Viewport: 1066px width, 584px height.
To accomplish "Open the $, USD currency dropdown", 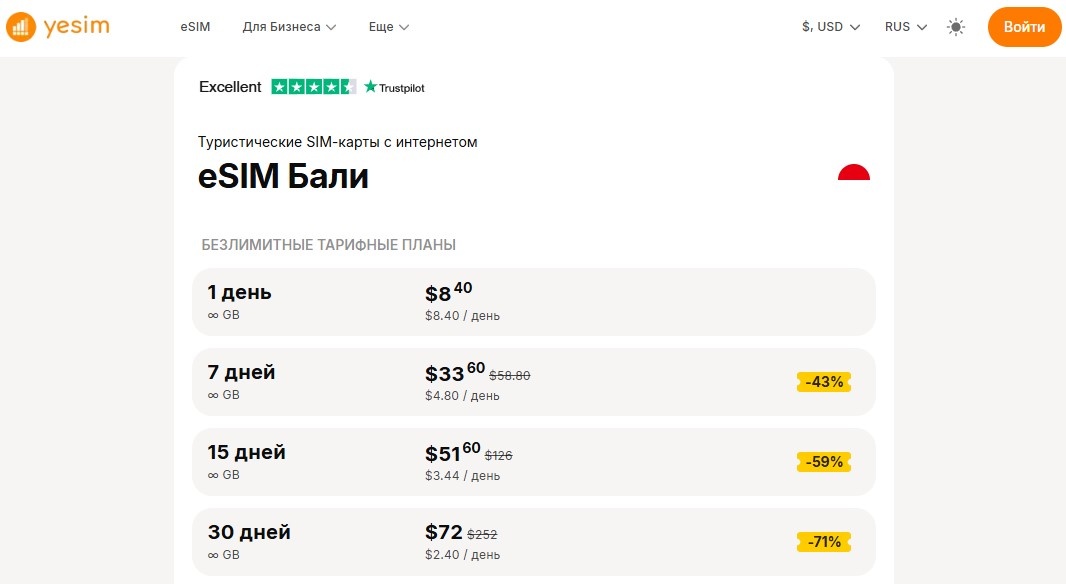I will coord(831,27).
